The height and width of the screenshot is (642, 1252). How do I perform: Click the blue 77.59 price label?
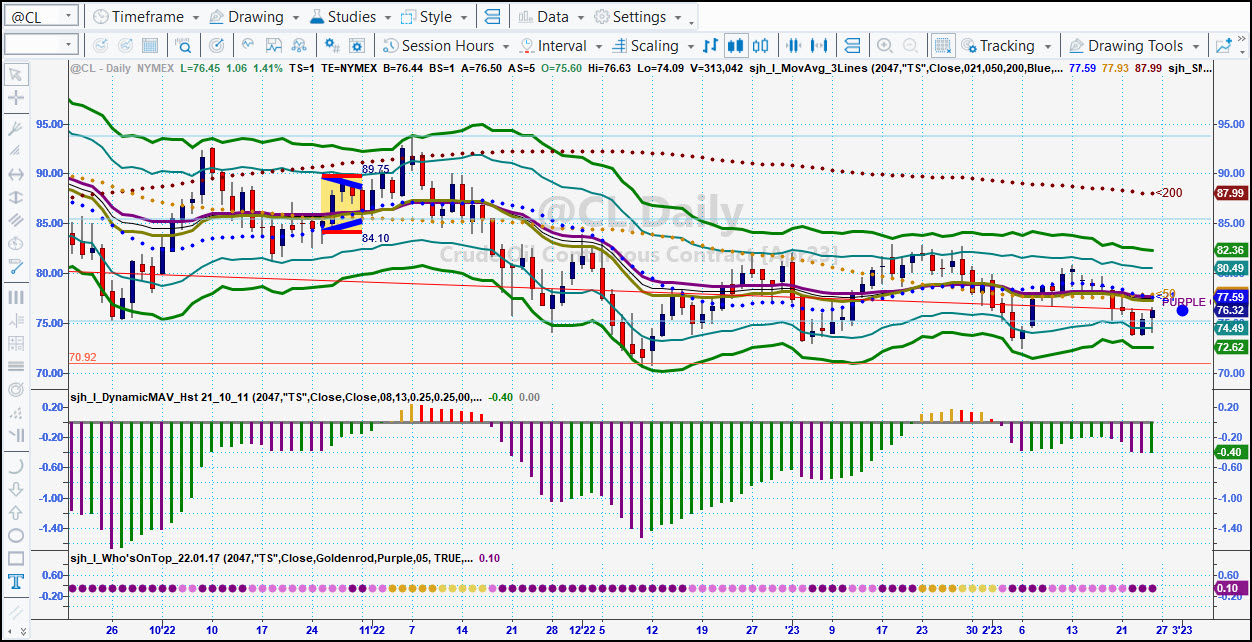click(x=1231, y=297)
